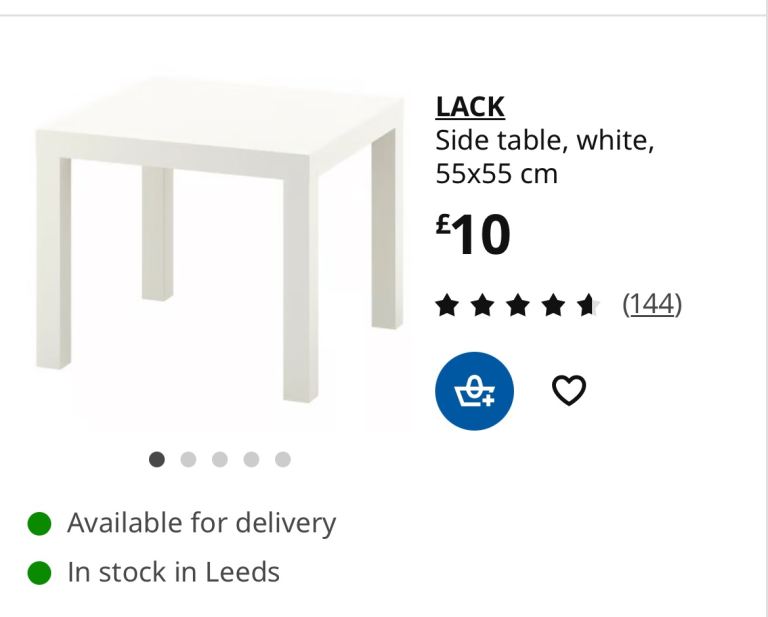Click the 55x55 cm dimensions text

[x=496, y=174]
